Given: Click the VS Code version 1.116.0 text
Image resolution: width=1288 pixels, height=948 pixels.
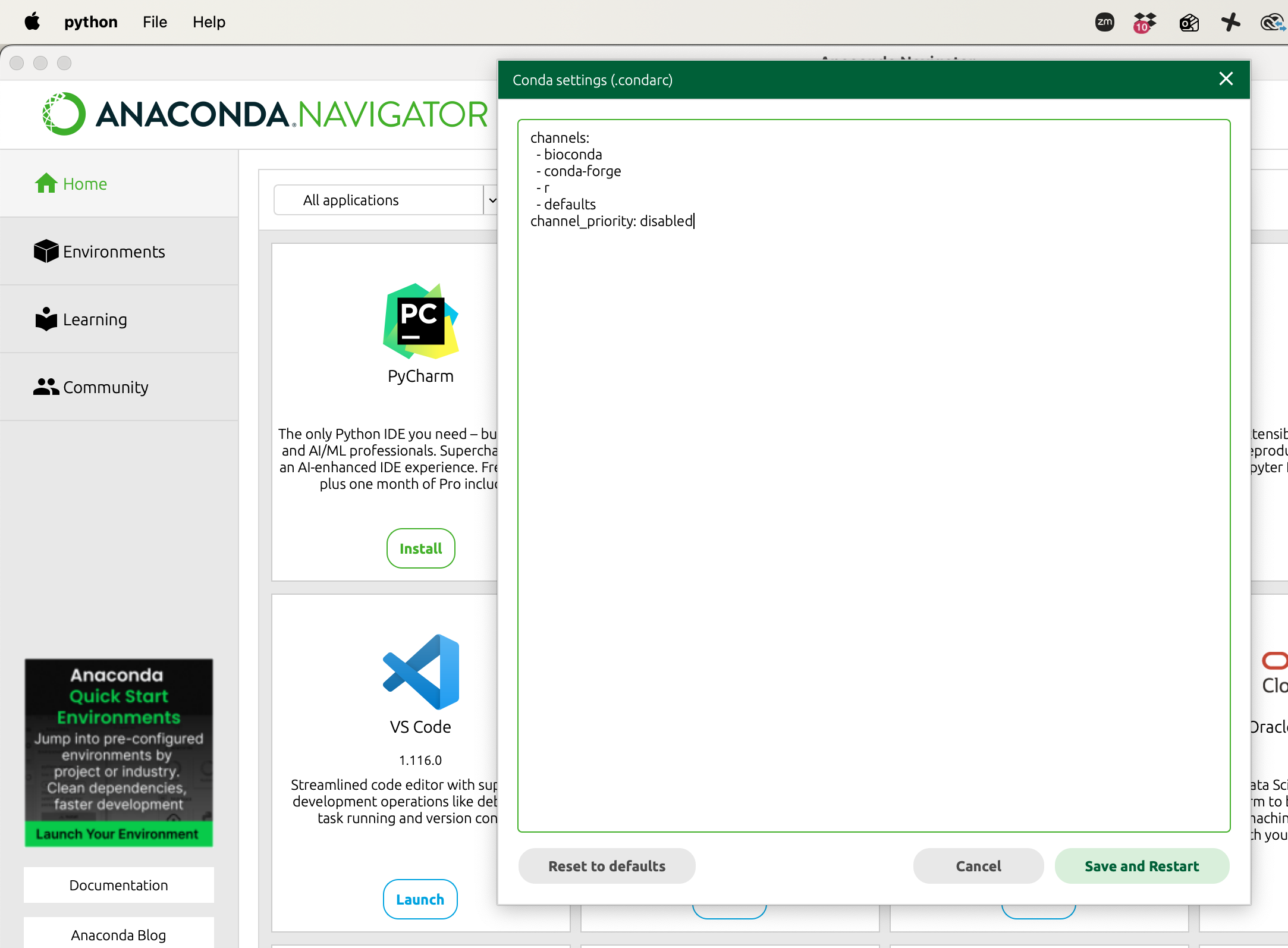Looking at the screenshot, I should [420, 760].
